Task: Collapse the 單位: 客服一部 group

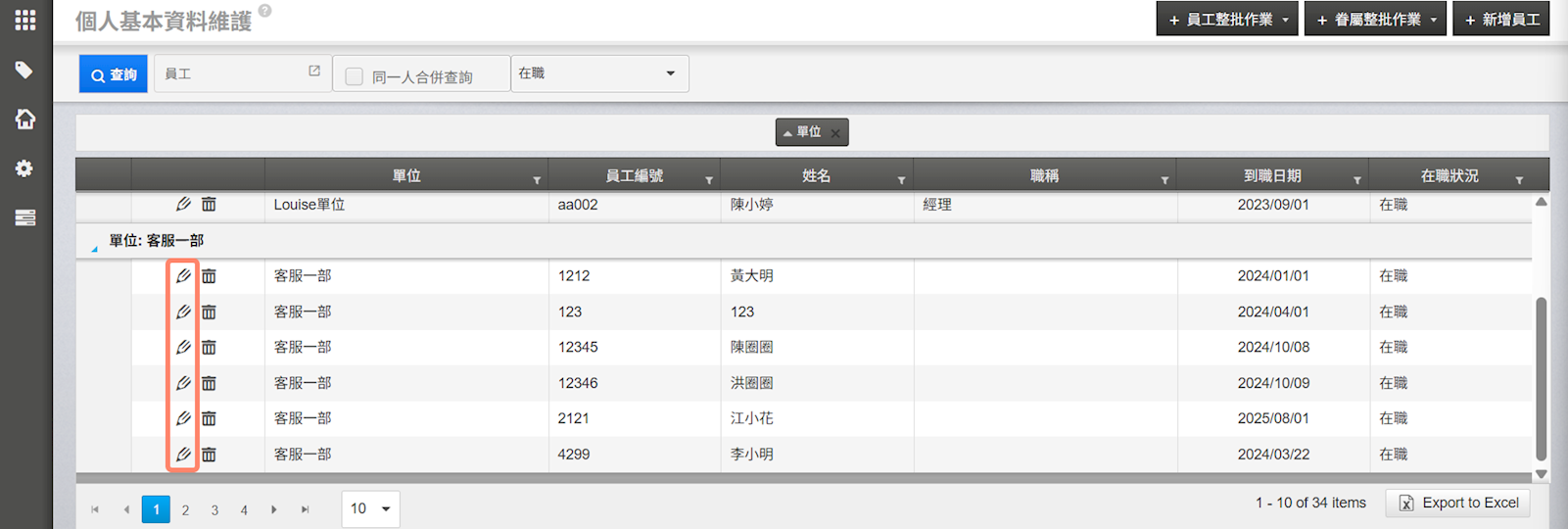Action: tap(95, 249)
